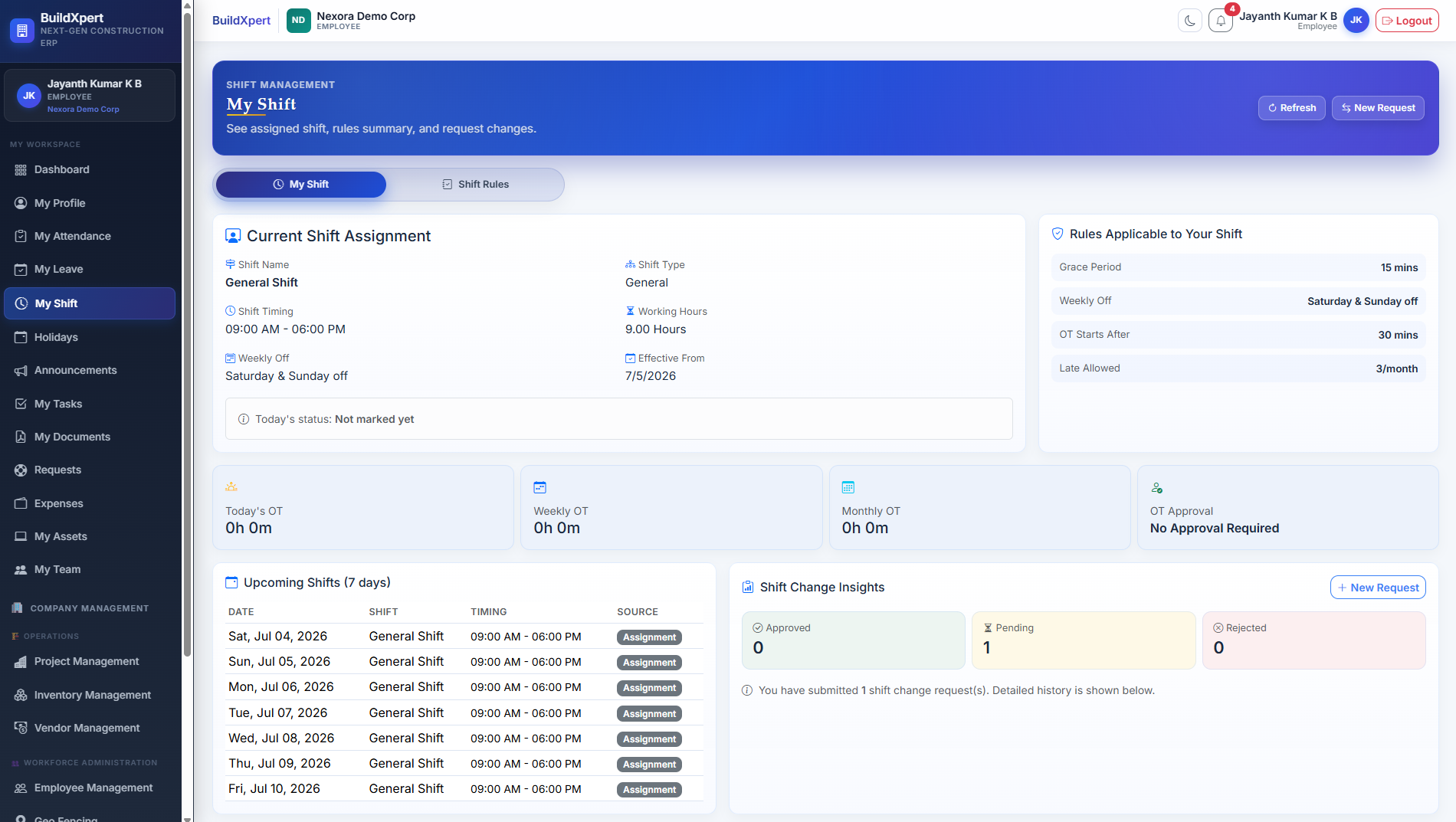1456x822 pixels.
Task: Click the Approved requests card
Action: point(853,640)
